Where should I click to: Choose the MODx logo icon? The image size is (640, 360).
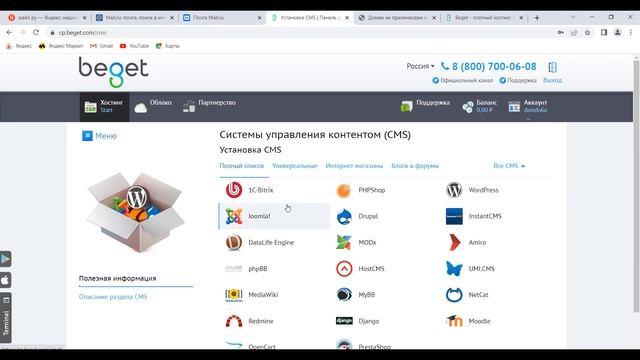coord(344,242)
